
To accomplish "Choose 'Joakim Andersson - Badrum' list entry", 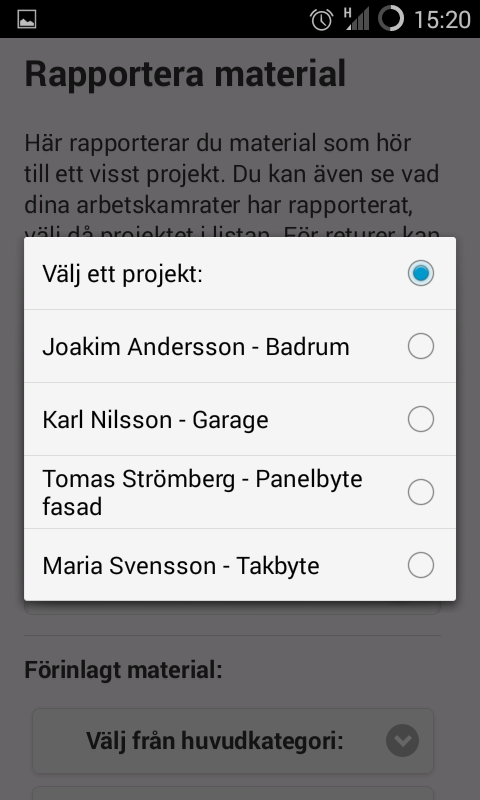I will coord(240,346).
